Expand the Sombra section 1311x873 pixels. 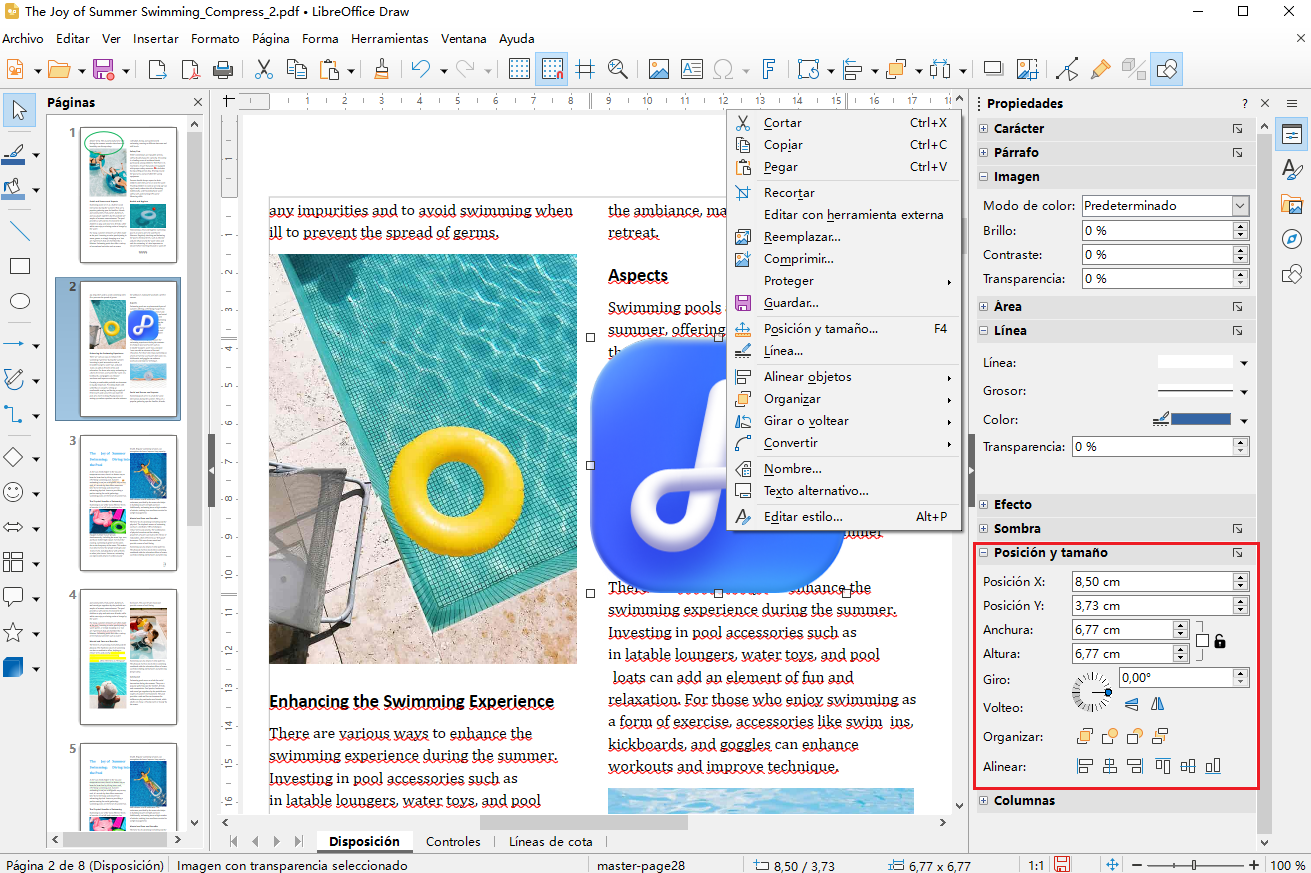pos(984,528)
